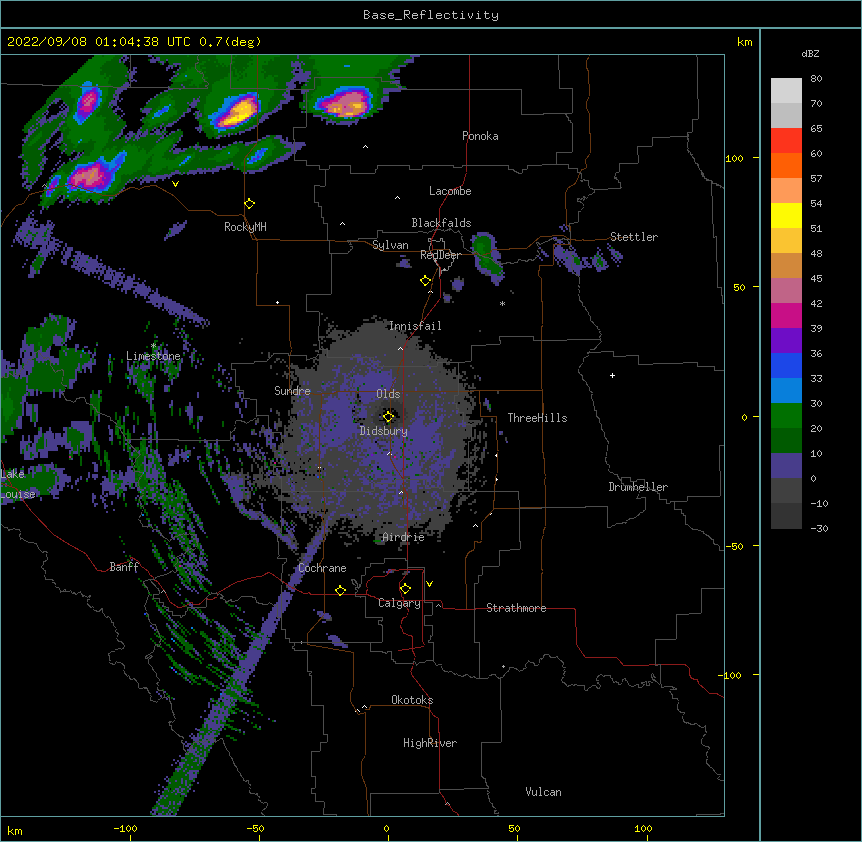The image size is (862, 842).
Task: Click the Didsbury town label
Action: [384, 431]
